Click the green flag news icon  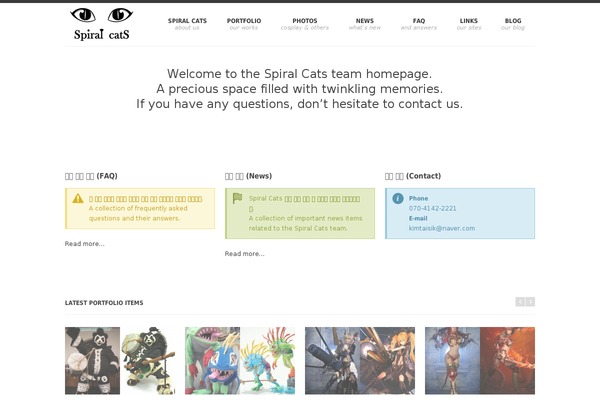[x=237, y=198]
